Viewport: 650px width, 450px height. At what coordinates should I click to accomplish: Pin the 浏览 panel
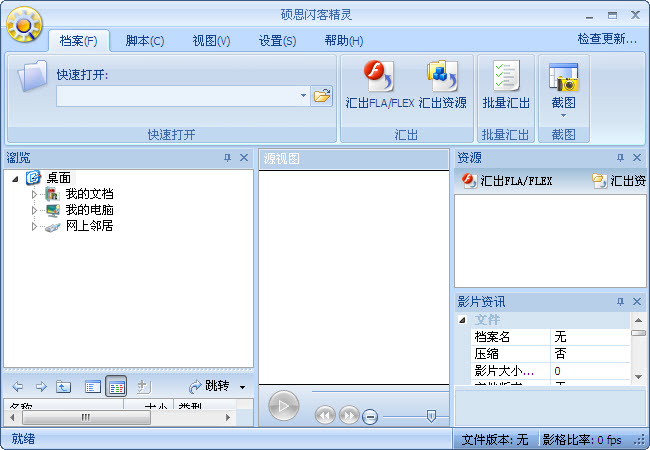point(227,157)
